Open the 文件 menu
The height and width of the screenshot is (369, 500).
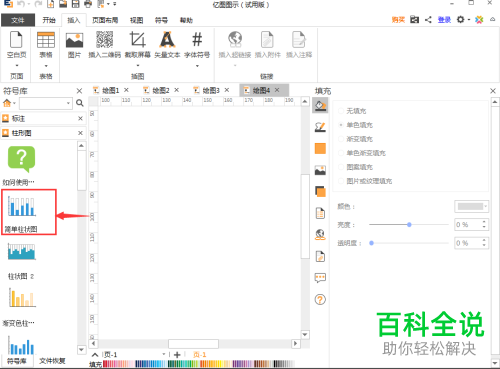coord(18,20)
